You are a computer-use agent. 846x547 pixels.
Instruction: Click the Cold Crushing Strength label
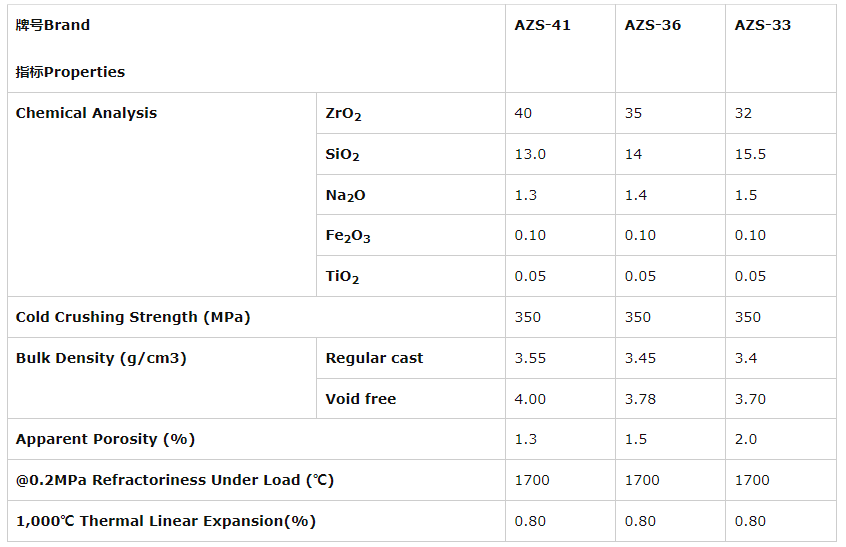tap(133, 317)
